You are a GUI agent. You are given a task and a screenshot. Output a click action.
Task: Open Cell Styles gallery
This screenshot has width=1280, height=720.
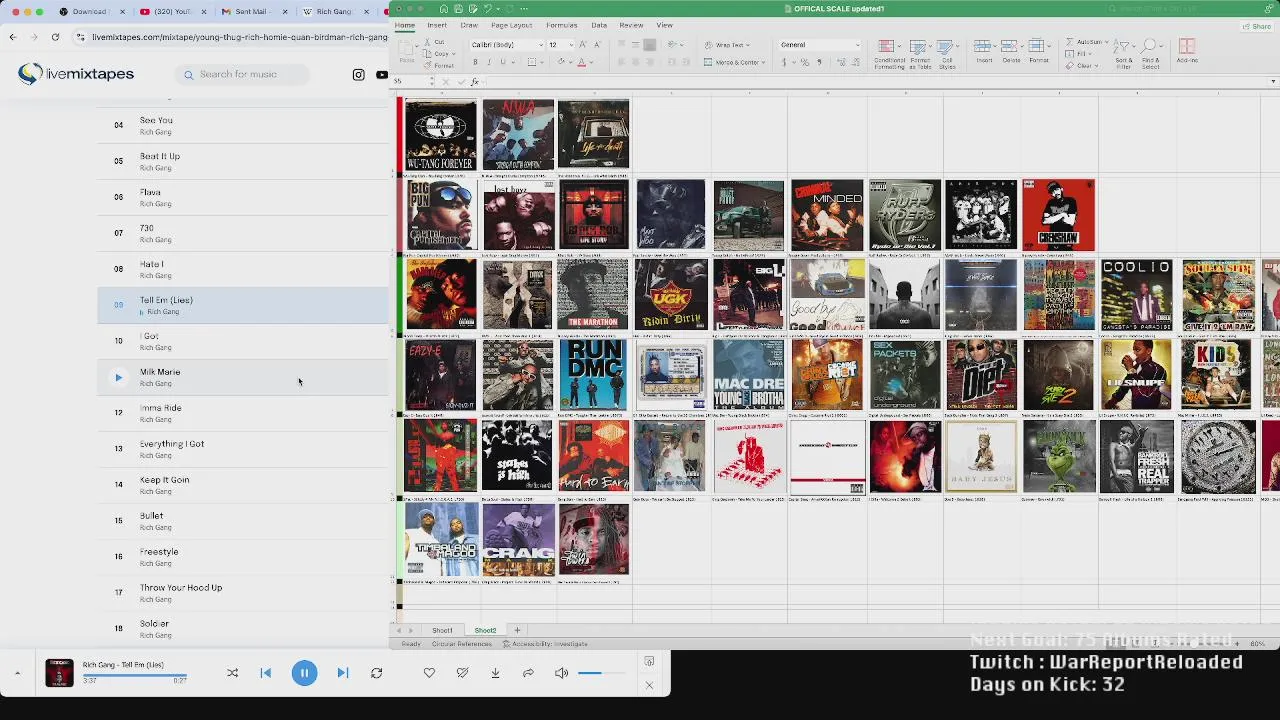tap(947, 54)
